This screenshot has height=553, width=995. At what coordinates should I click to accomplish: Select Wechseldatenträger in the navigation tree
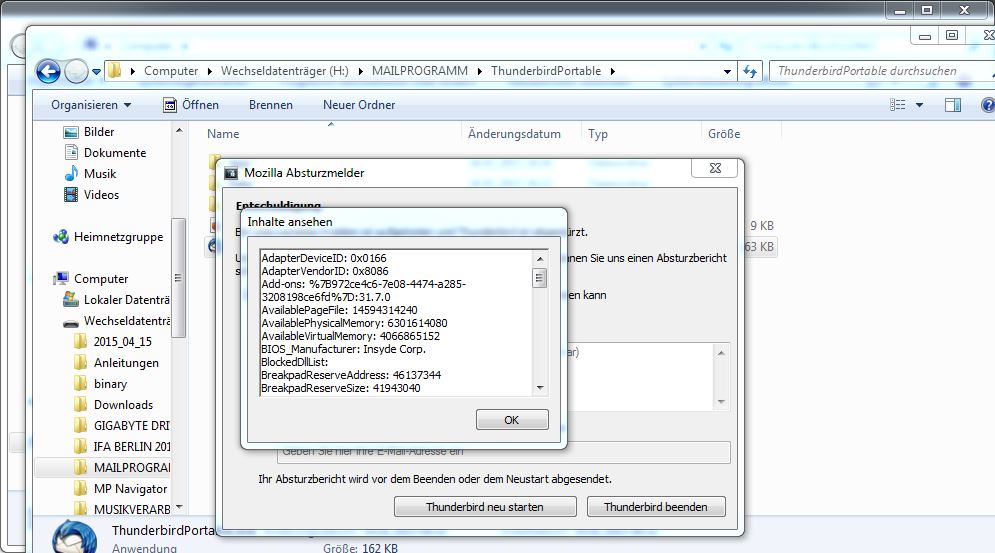(x=117, y=321)
